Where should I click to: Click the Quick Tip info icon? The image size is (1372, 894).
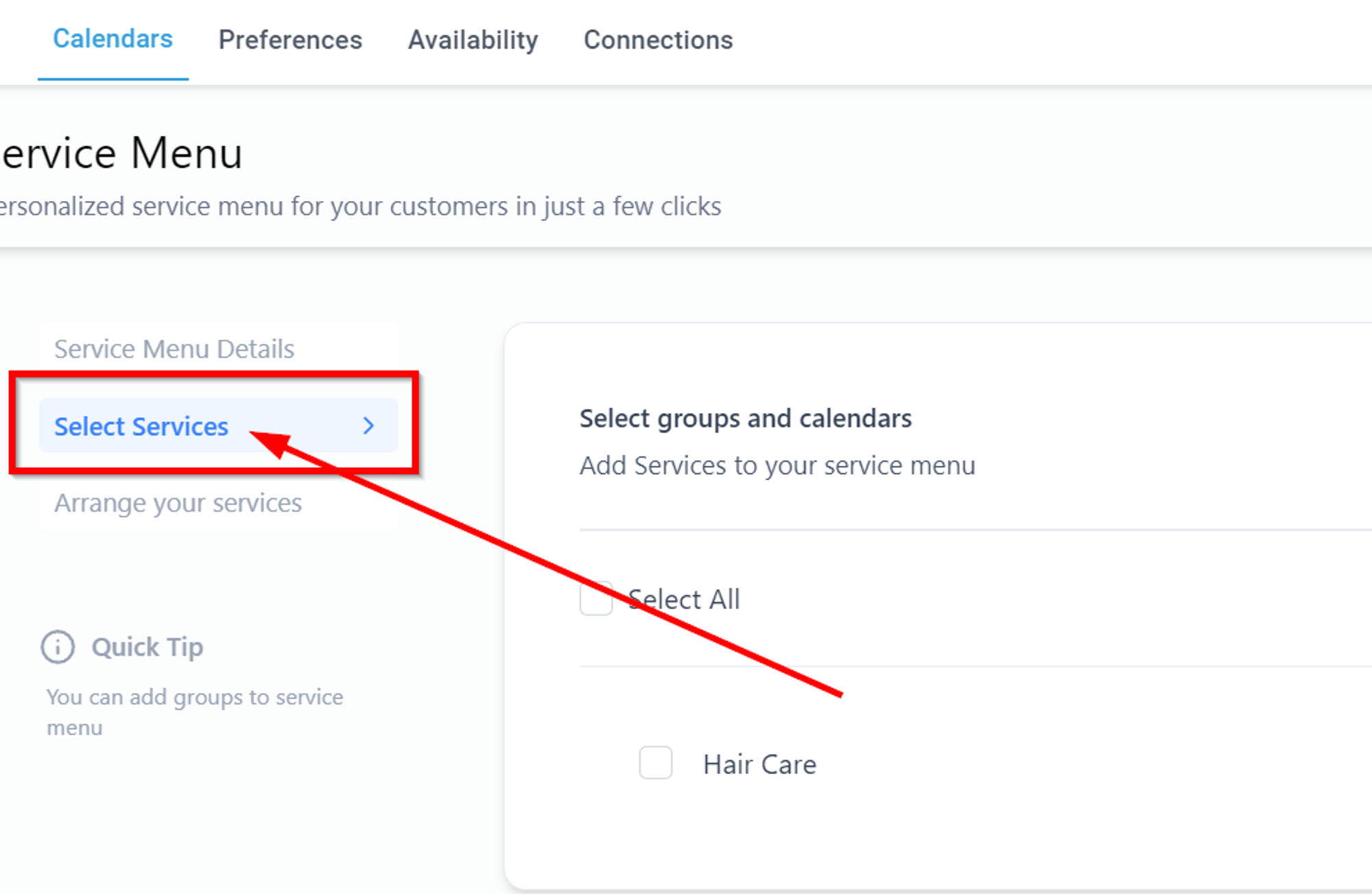[58, 647]
